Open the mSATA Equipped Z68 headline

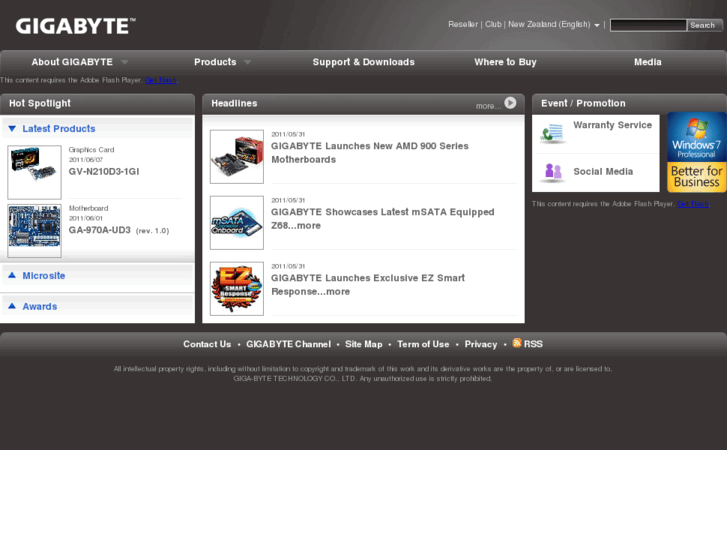tap(383, 218)
